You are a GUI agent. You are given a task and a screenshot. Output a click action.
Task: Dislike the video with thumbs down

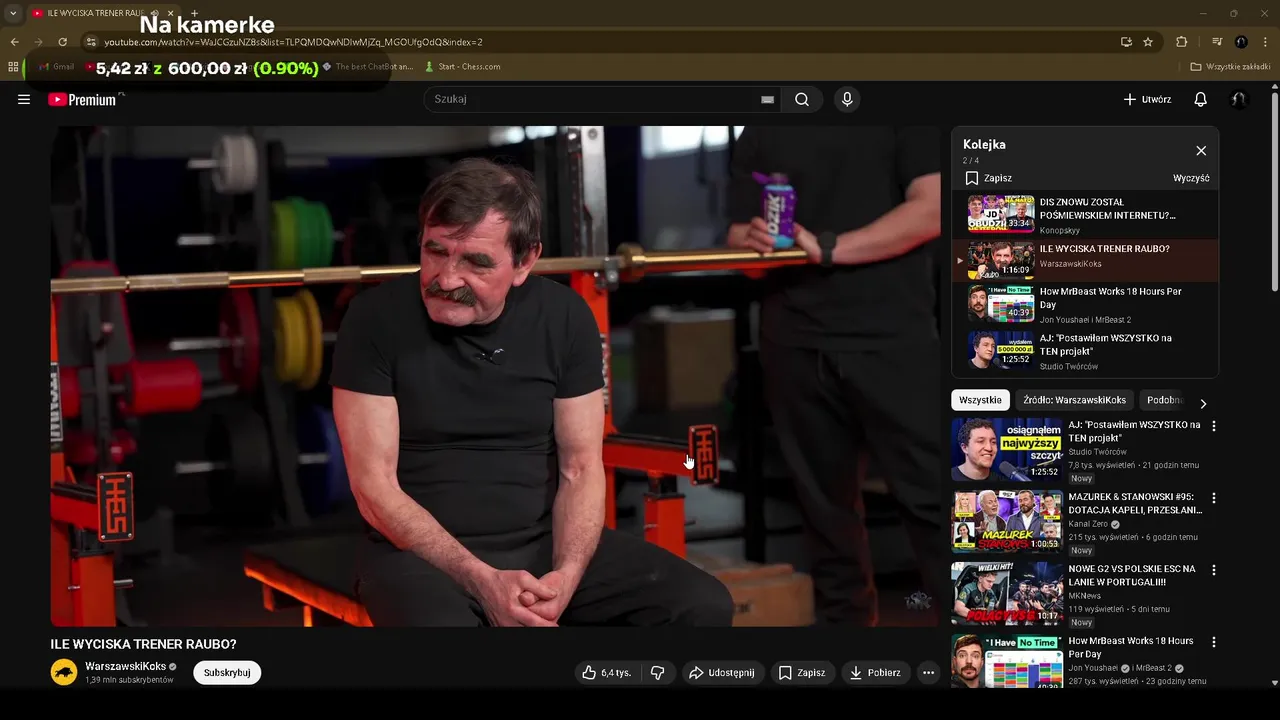click(657, 673)
